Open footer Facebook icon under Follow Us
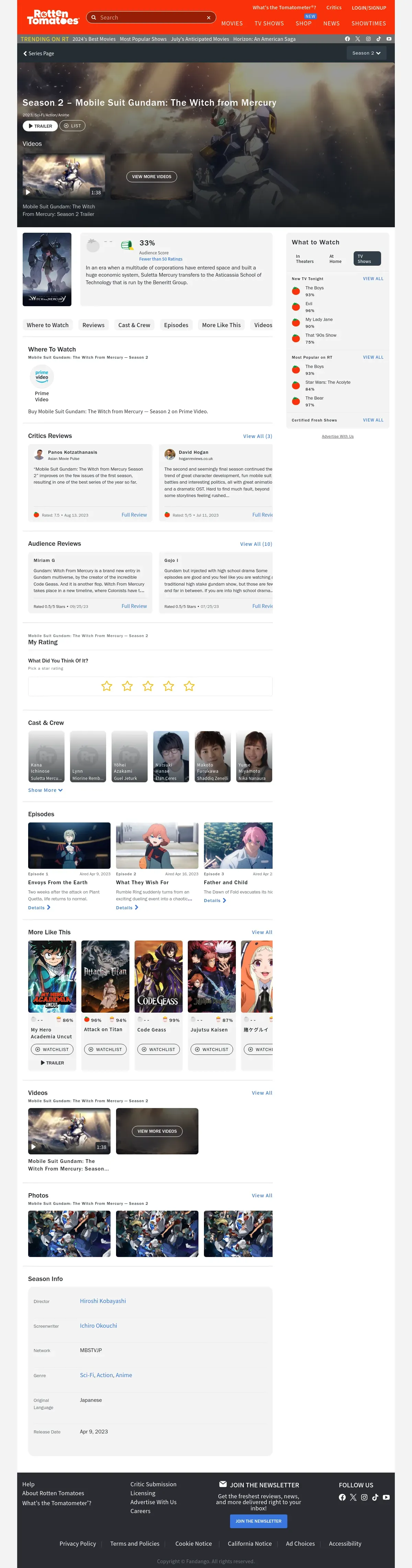The height and width of the screenshot is (1568, 412). click(x=342, y=1497)
